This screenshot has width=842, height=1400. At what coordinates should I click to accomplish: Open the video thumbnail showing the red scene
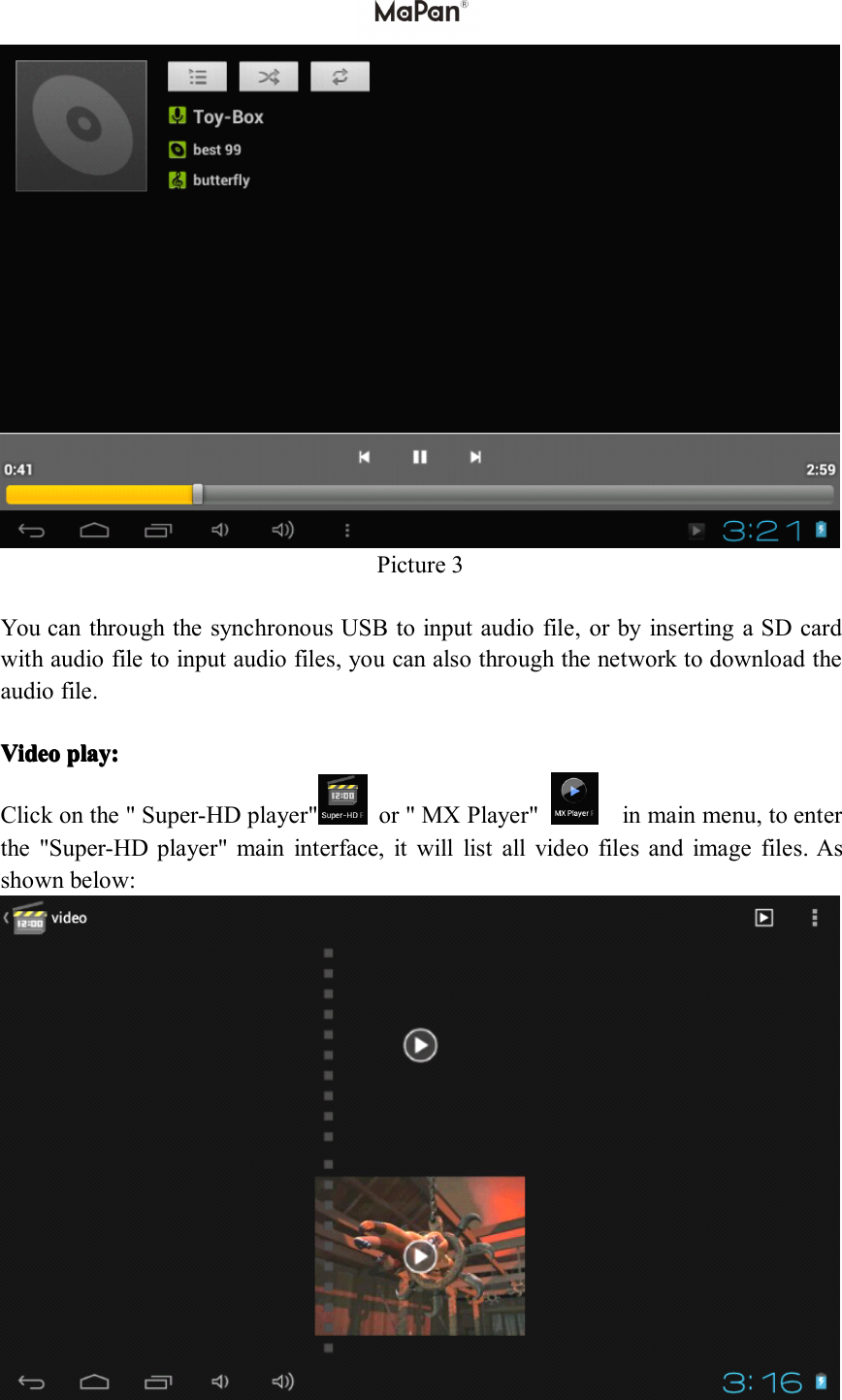point(420,1254)
